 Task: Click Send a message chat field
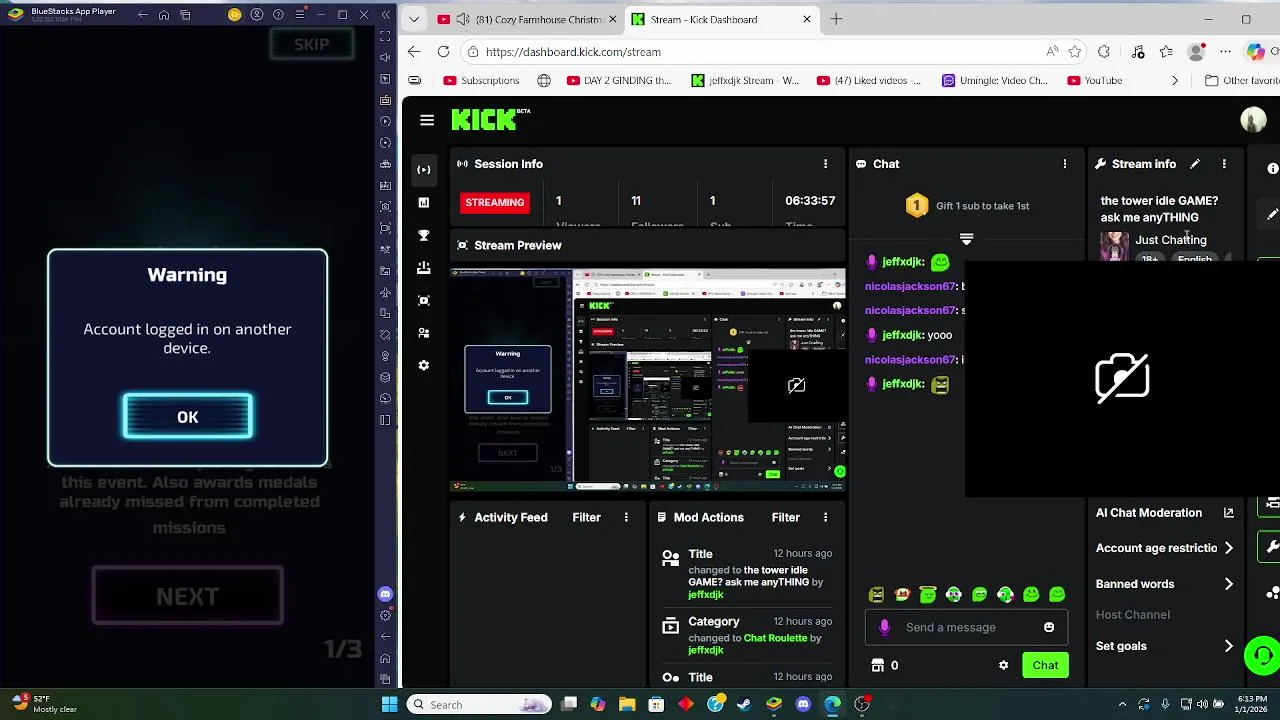coord(966,627)
